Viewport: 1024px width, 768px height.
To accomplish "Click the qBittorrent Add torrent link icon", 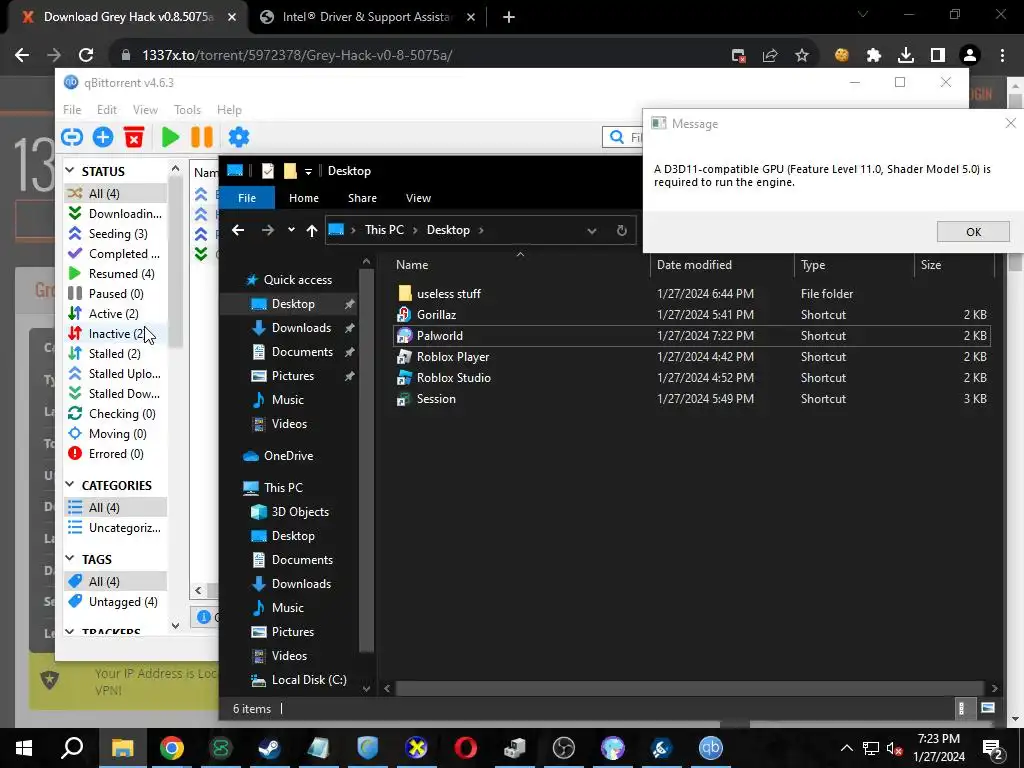I will pyautogui.click(x=72, y=137).
